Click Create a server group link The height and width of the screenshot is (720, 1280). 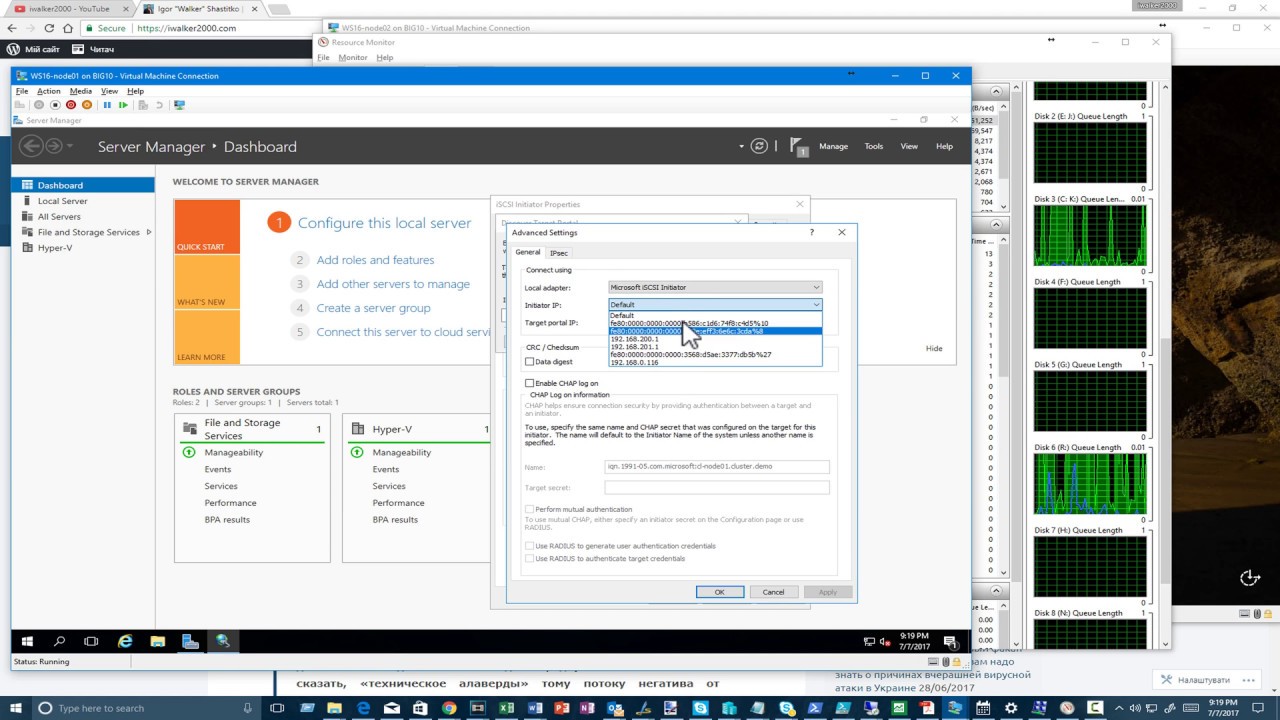pos(373,308)
